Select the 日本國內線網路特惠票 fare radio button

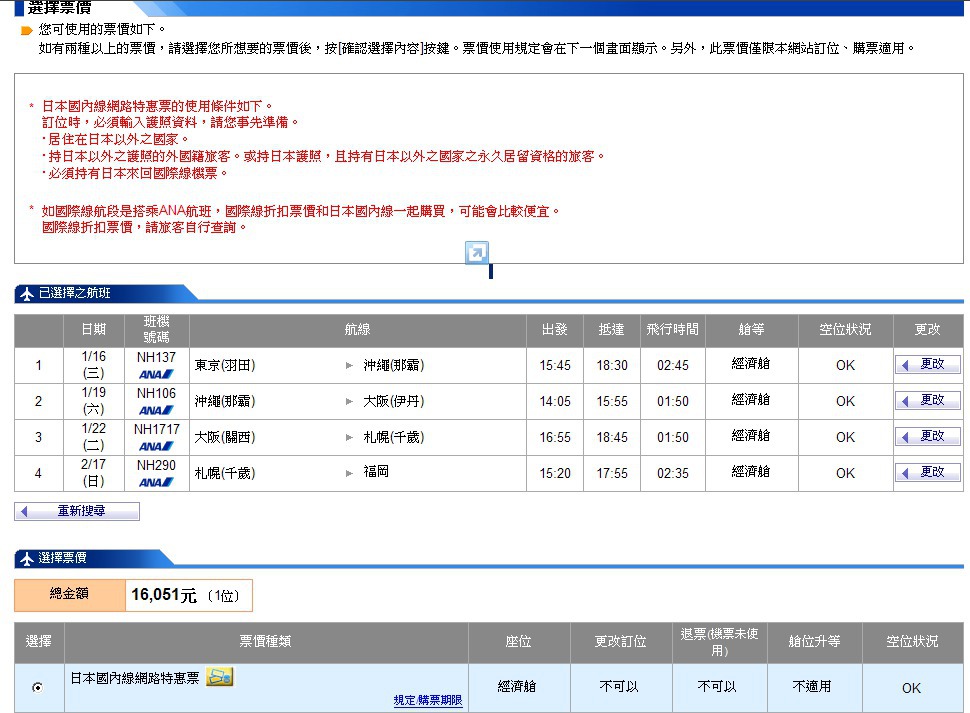click(38, 687)
